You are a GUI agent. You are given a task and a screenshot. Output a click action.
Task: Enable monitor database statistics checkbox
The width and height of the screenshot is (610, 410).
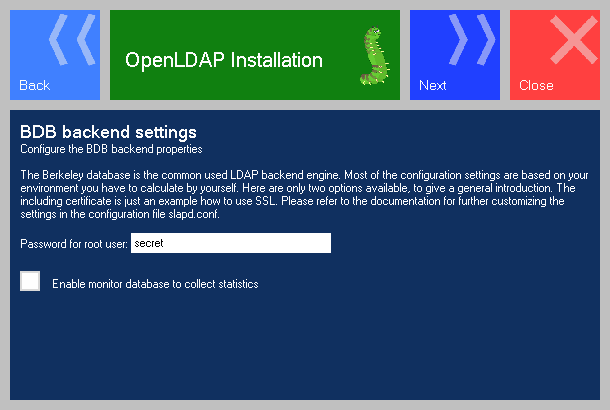30,281
